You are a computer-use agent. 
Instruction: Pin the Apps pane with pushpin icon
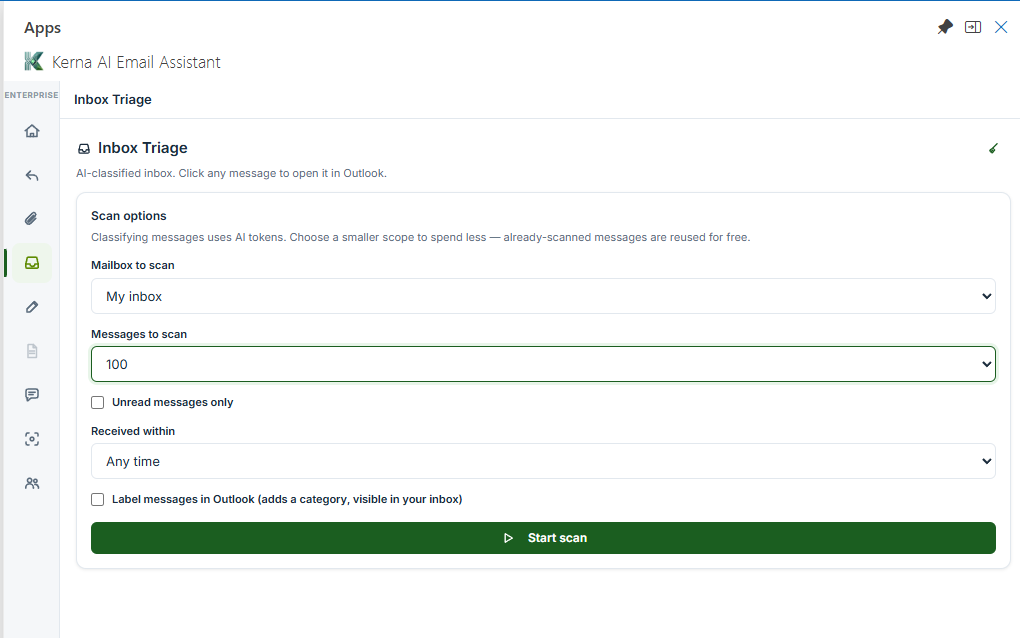(x=945, y=27)
